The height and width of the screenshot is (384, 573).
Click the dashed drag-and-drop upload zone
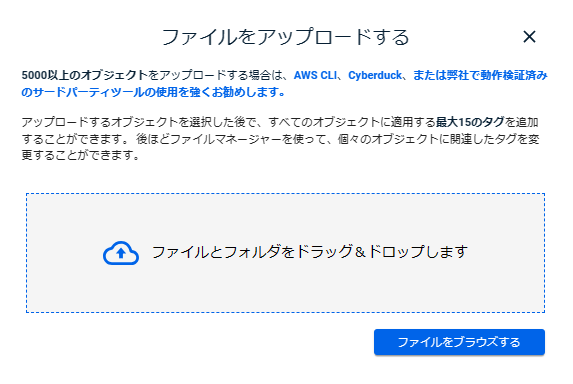click(285, 253)
